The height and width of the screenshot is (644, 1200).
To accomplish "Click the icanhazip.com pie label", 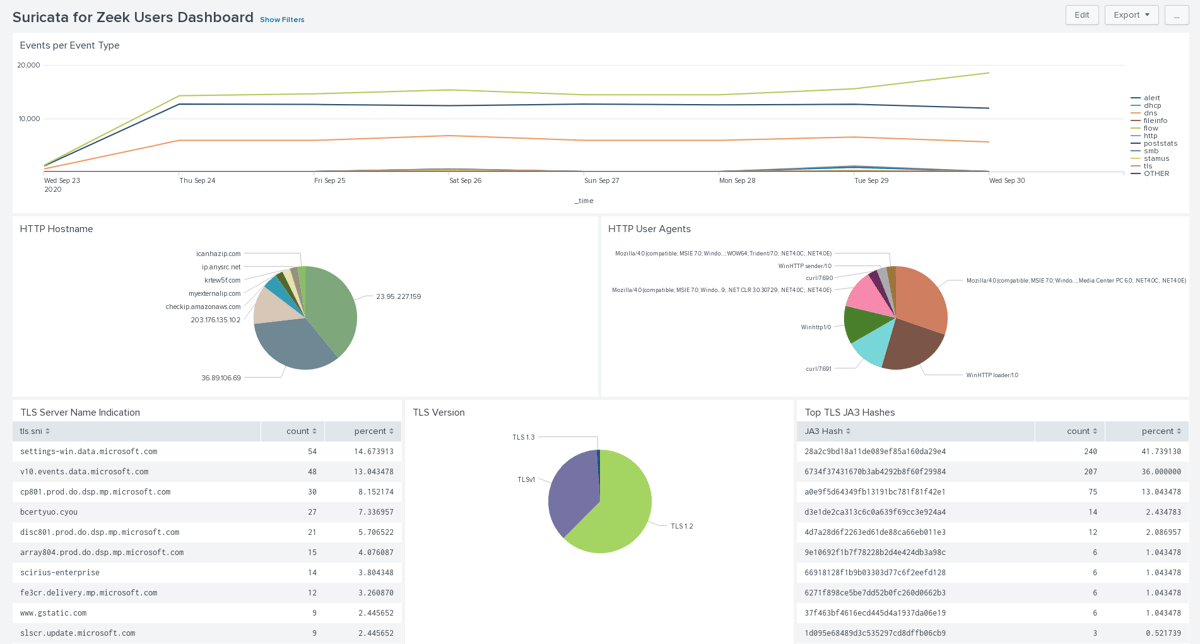I will (218, 254).
